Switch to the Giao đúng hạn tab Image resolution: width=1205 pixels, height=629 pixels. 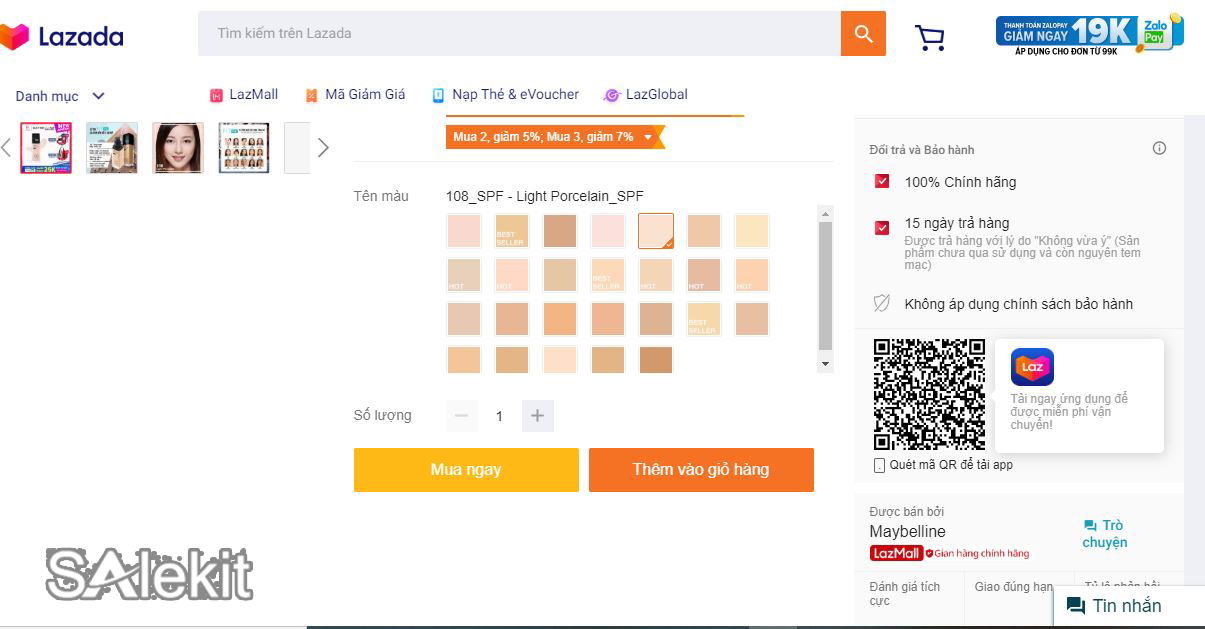1011,586
